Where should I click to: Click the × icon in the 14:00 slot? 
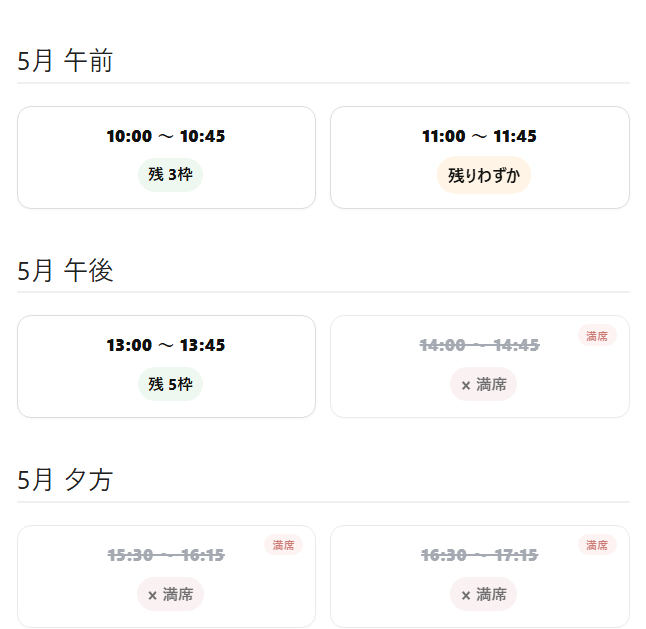point(466,385)
